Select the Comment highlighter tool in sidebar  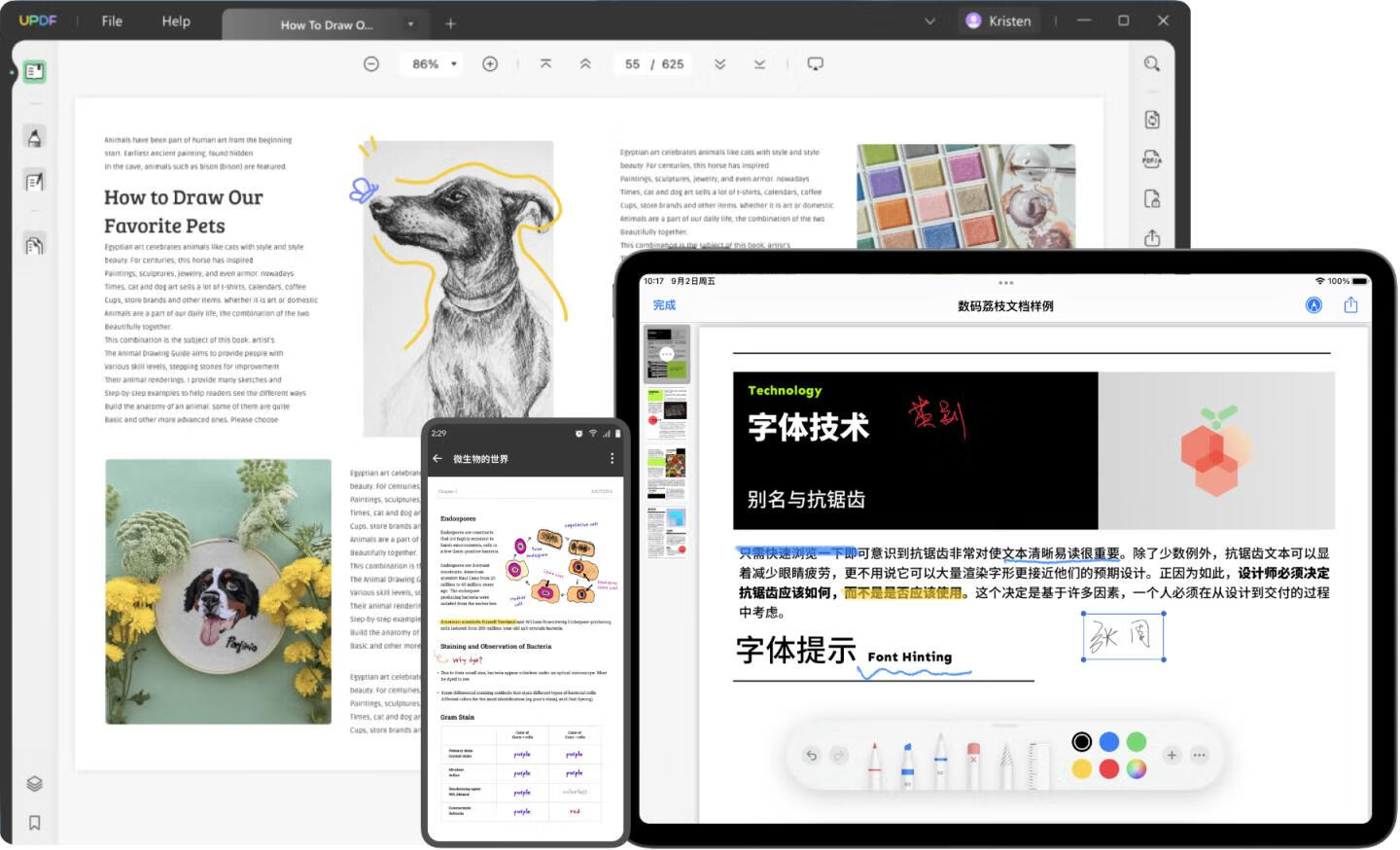click(x=34, y=137)
